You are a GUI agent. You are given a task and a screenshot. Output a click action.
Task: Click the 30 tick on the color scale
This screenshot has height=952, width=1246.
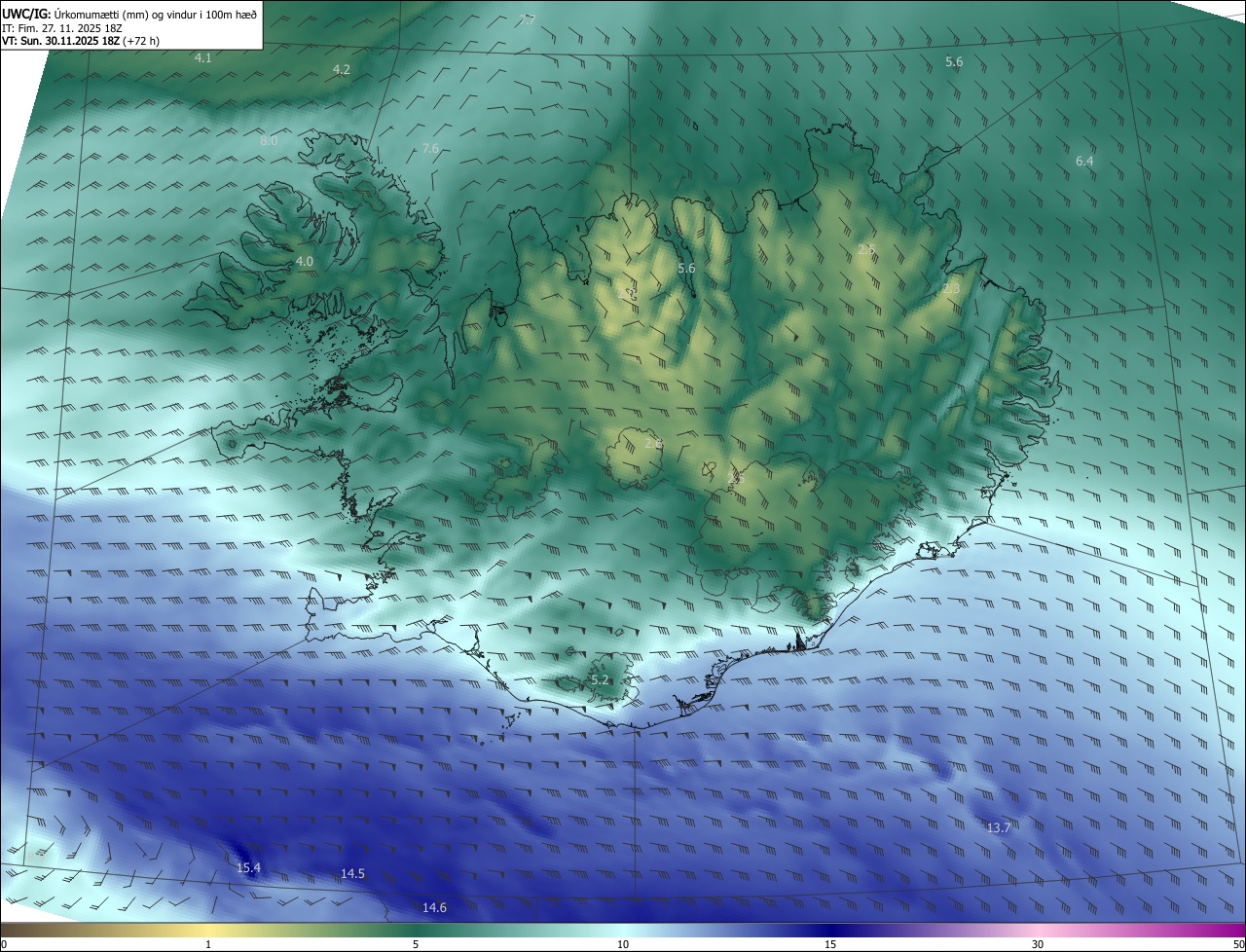point(1038,944)
